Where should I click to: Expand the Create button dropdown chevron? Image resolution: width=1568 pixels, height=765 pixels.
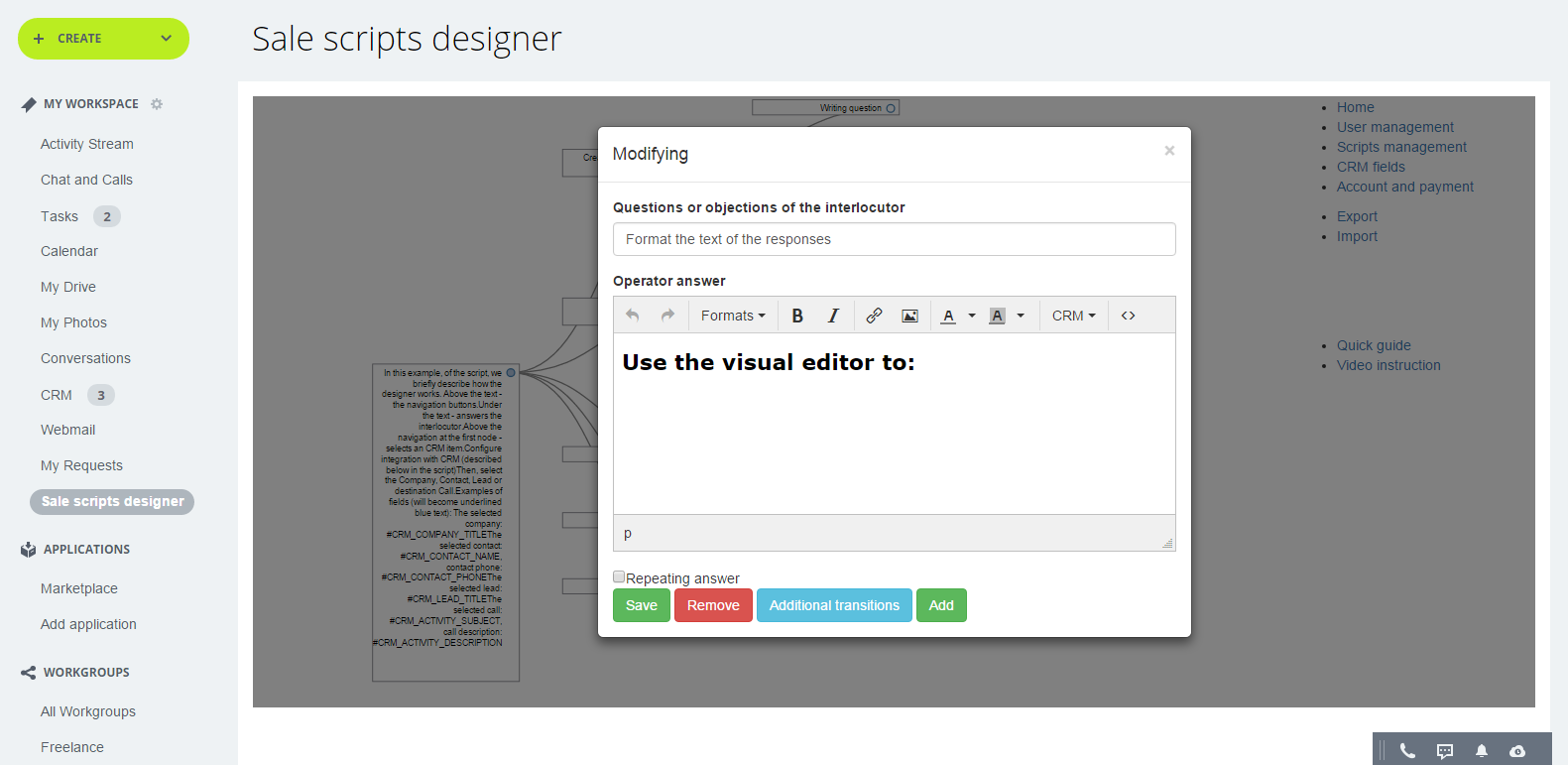click(x=166, y=39)
